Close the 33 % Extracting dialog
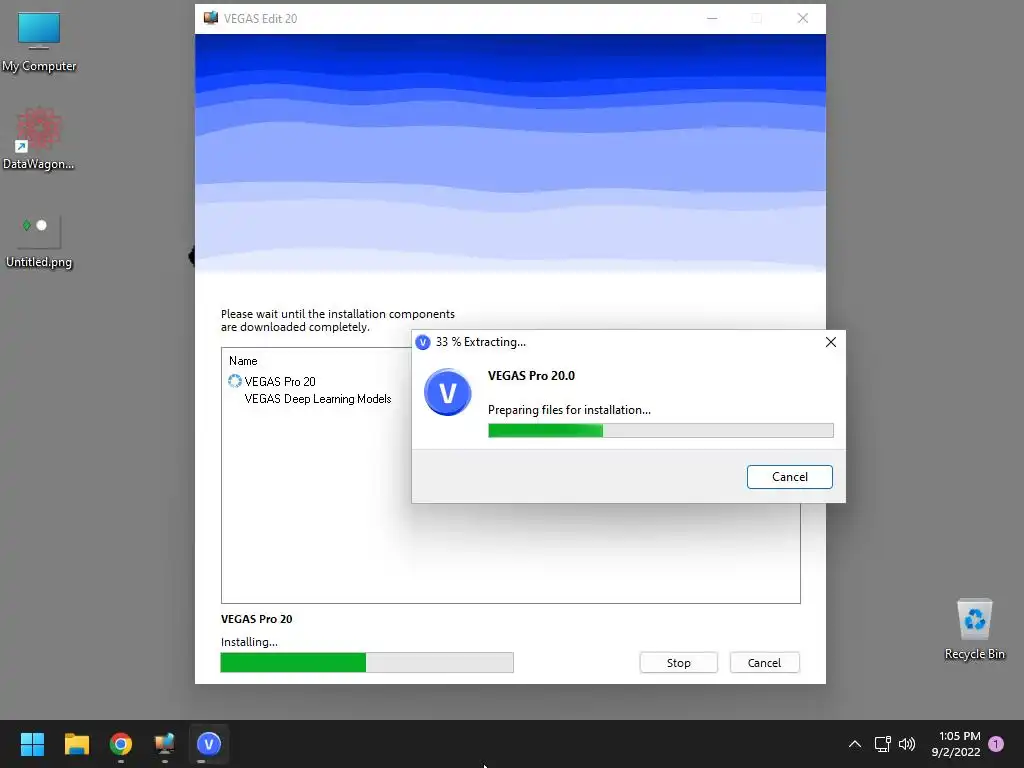 [x=831, y=342]
